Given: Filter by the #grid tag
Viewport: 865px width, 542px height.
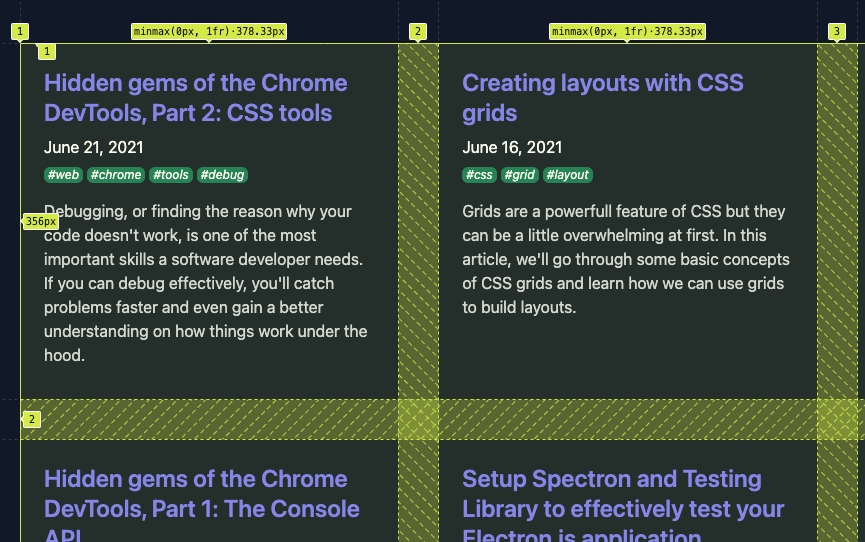Looking at the screenshot, I should [x=520, y=175].
